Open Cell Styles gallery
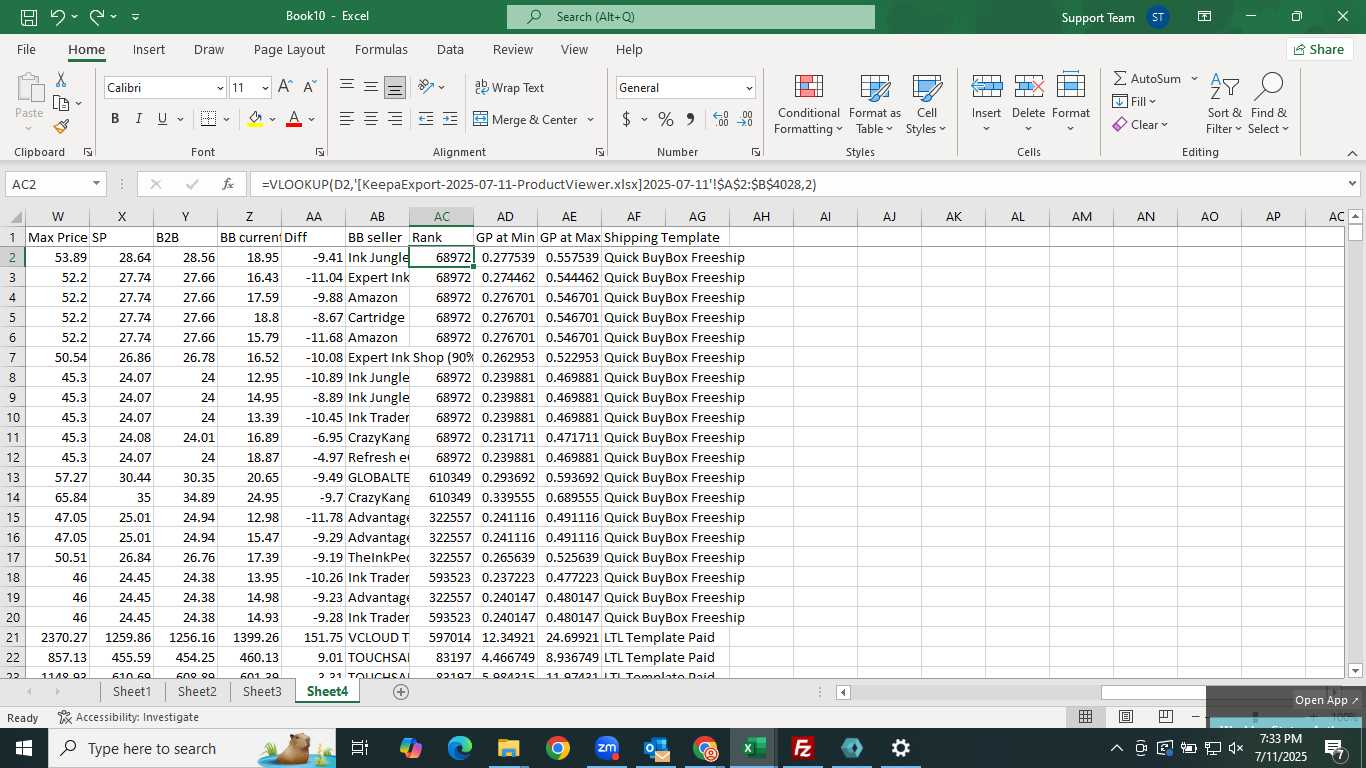 [x=927, y=104]
